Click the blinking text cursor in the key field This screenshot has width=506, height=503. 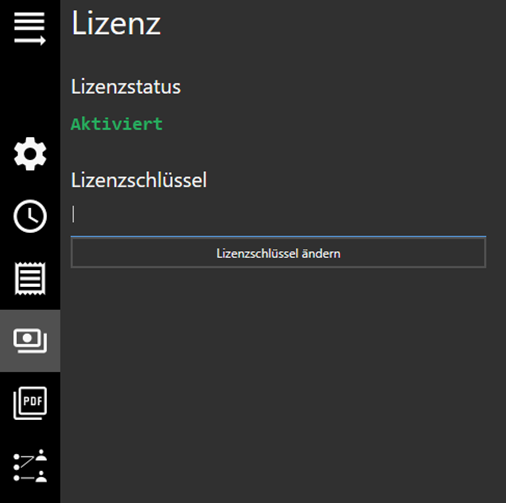coord(73,214)
